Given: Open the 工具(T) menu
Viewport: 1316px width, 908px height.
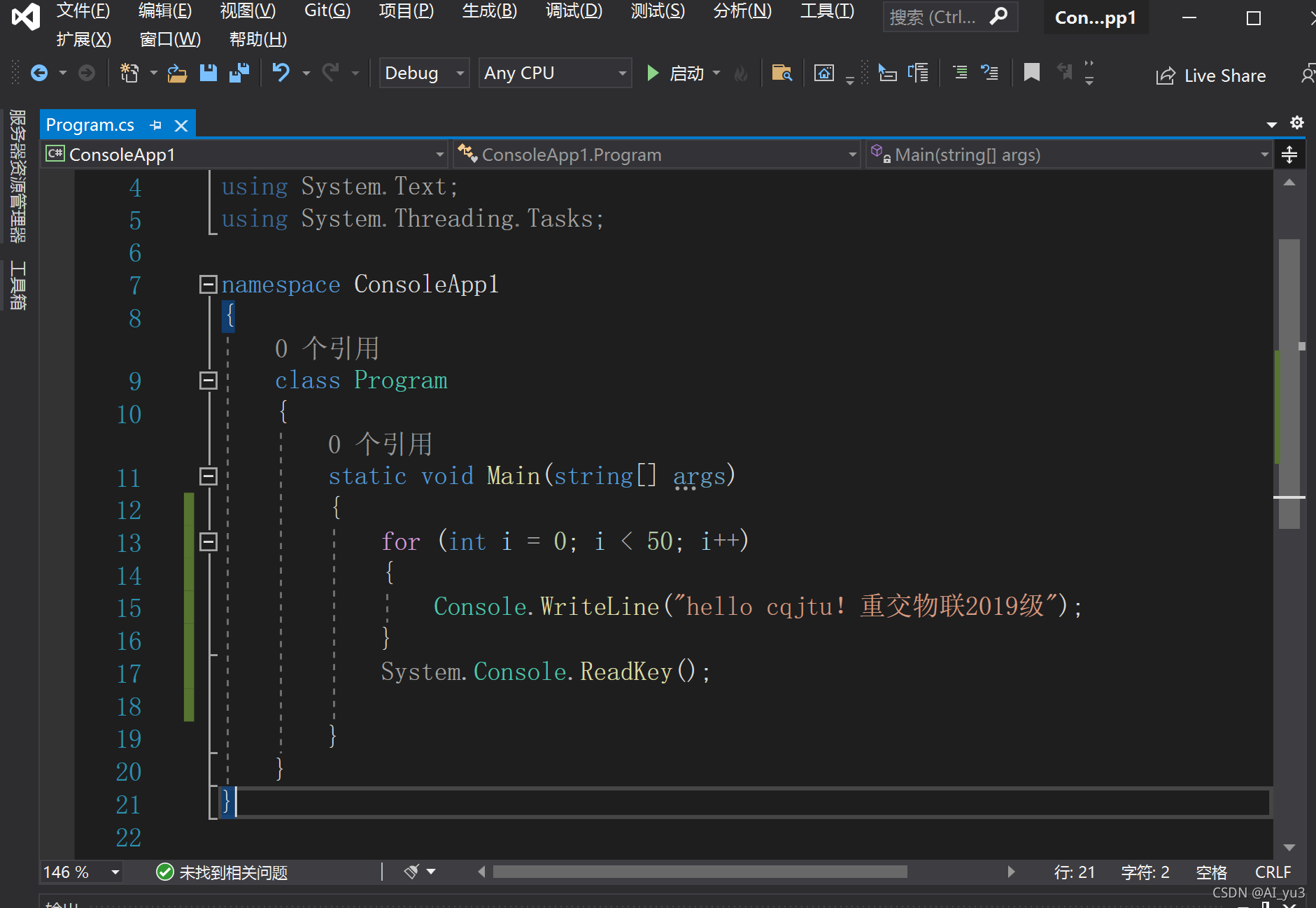Looking at the screenshot, I should click(x=828, y=10).
